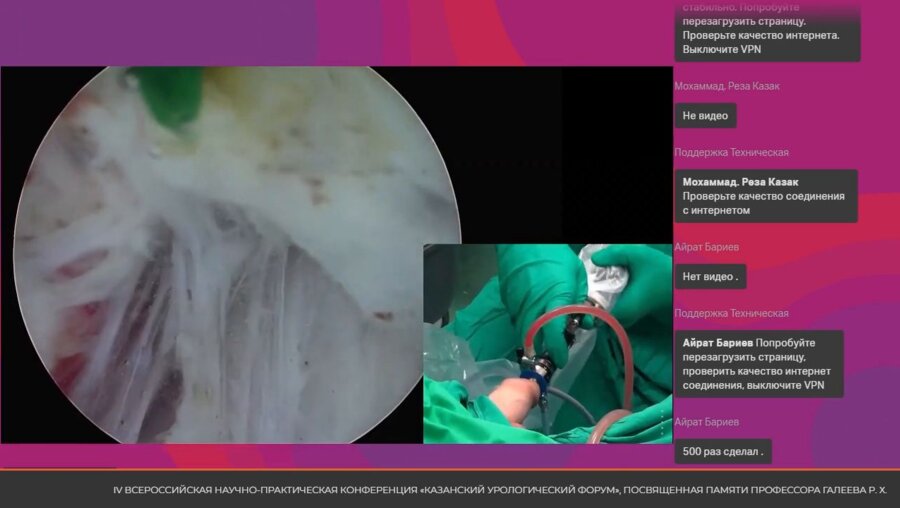Open "Айрат Бариев" name above "Нет видео"
900x508 pixels.
click(706, 248)
